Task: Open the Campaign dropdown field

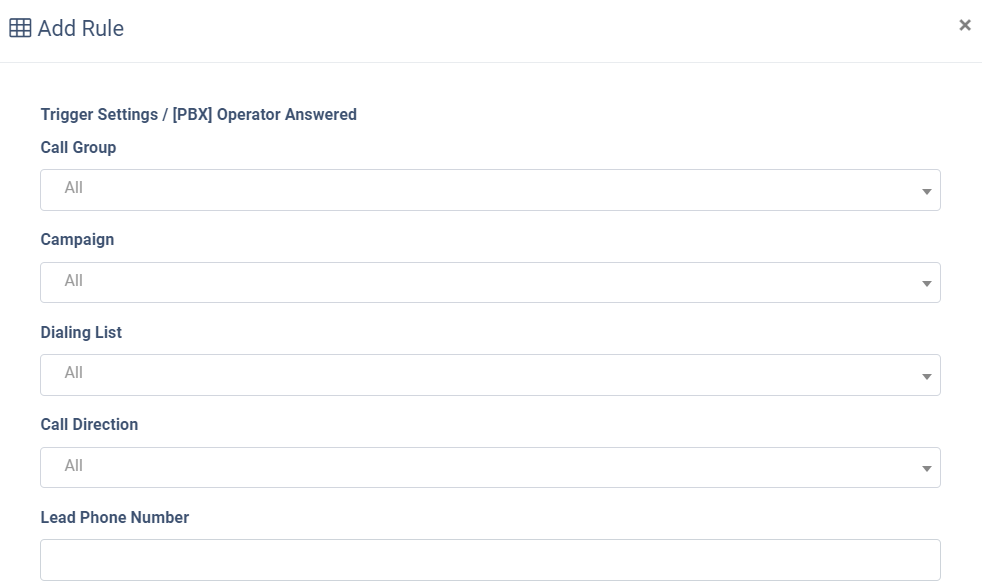Action: (x=490, y=282)
